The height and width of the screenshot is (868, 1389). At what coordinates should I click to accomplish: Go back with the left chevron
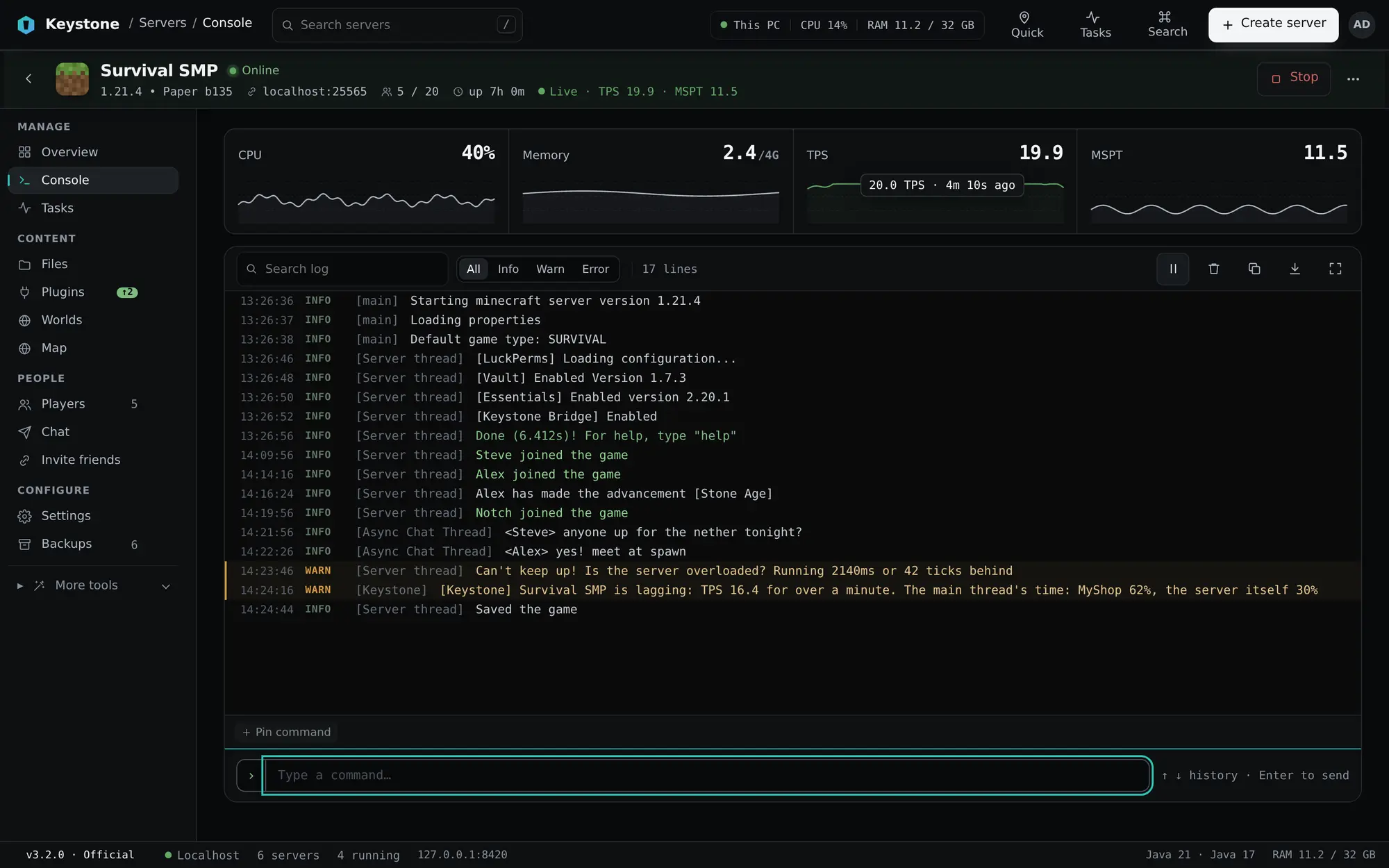pos(28,78)
